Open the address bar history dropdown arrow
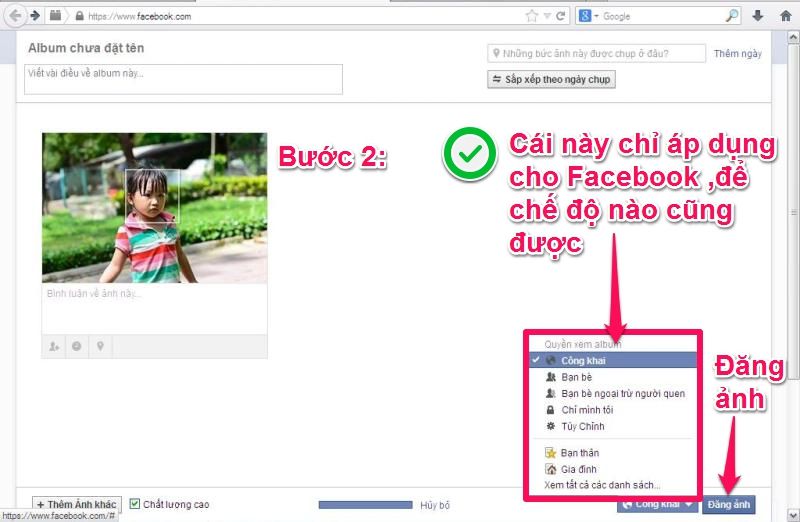The height and width of the screenshot is (522, 800). (546, 16)
